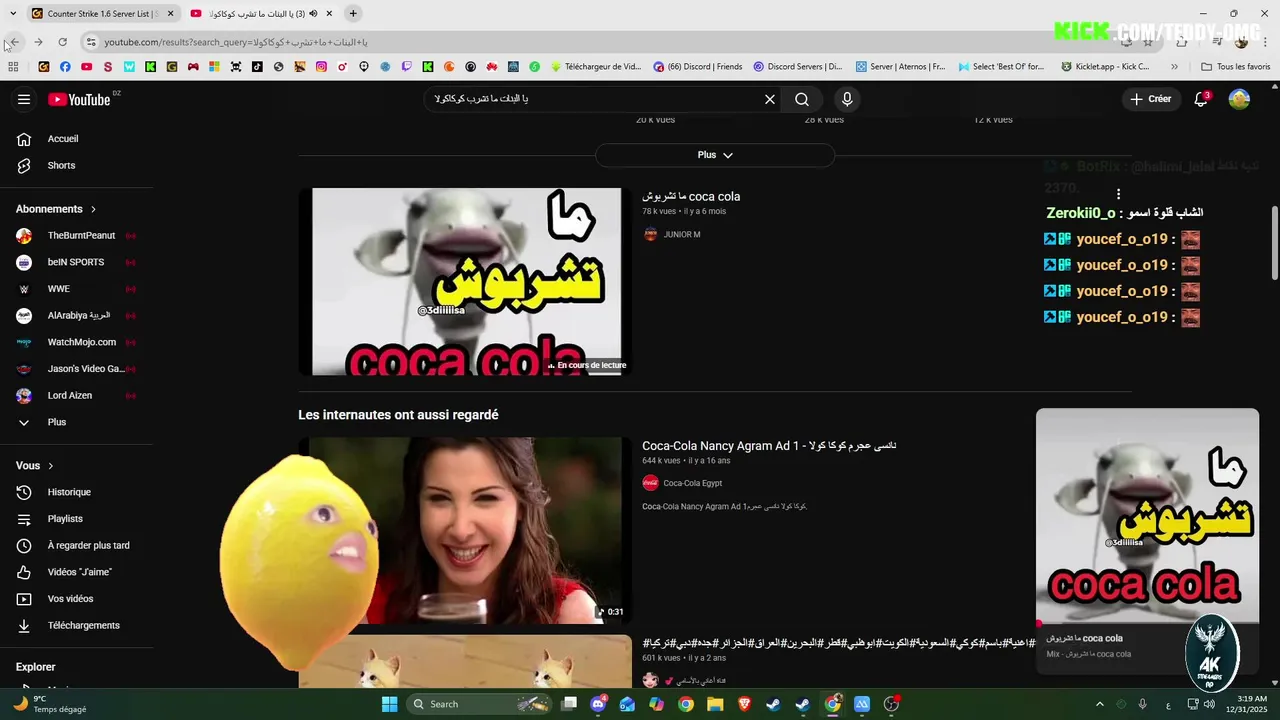Go forward in browser history
The height and width of the screenshot is (720, 1280).
click(38, 42)
